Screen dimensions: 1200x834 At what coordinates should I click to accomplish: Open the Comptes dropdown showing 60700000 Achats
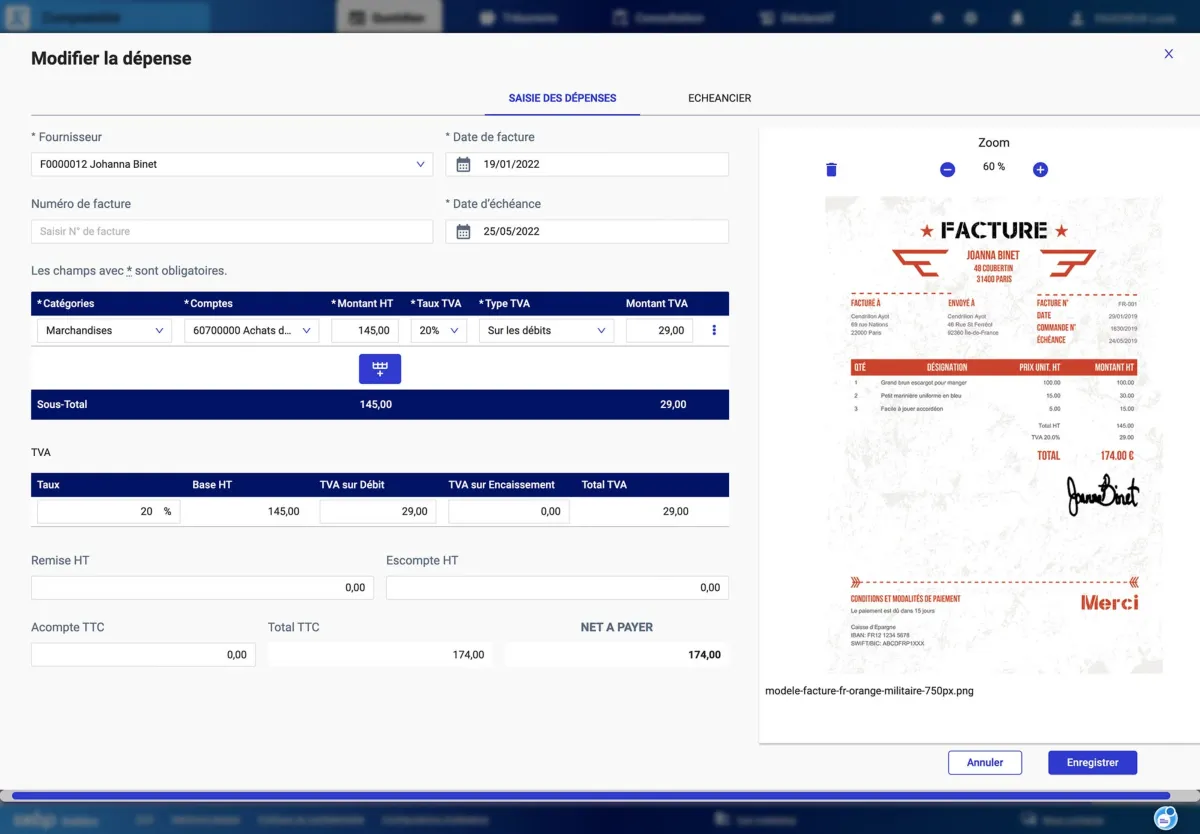pos(252,330)
